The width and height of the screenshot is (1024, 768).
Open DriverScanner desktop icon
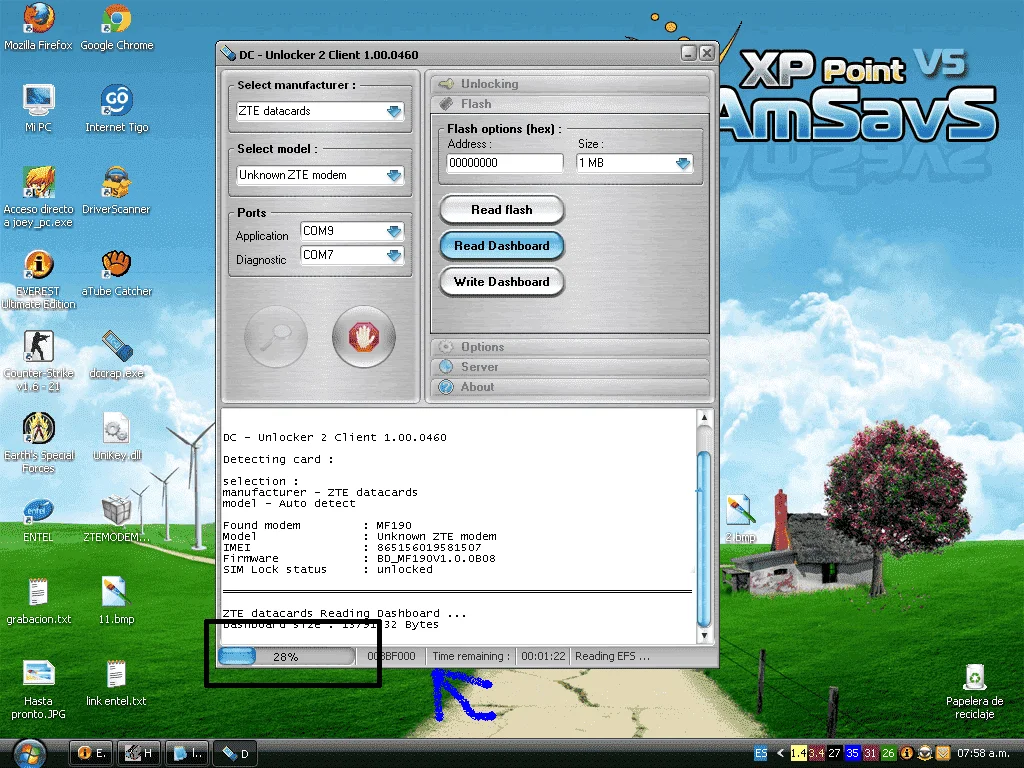[x=116, y=191]
